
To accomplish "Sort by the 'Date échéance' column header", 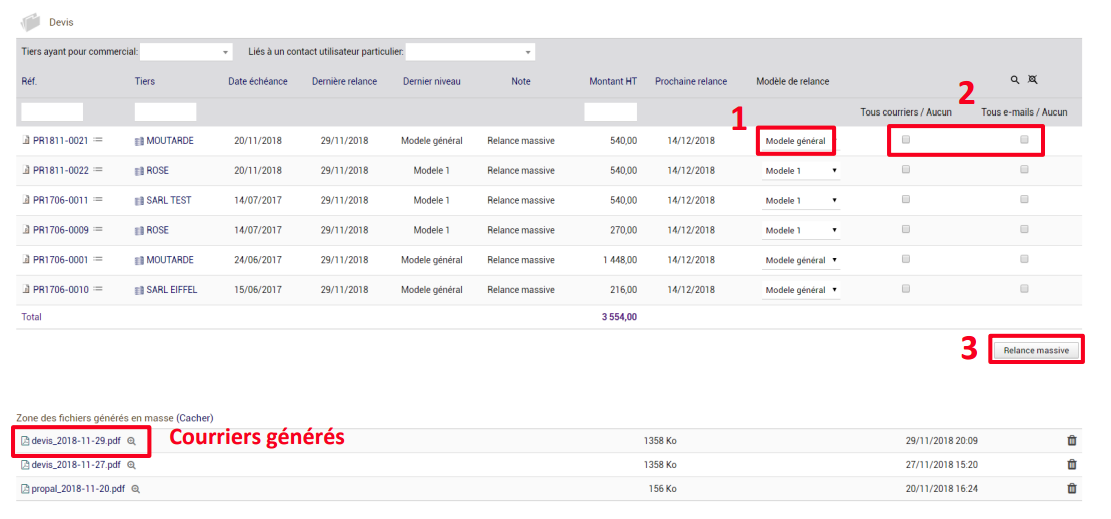I will tap(258, 82).
